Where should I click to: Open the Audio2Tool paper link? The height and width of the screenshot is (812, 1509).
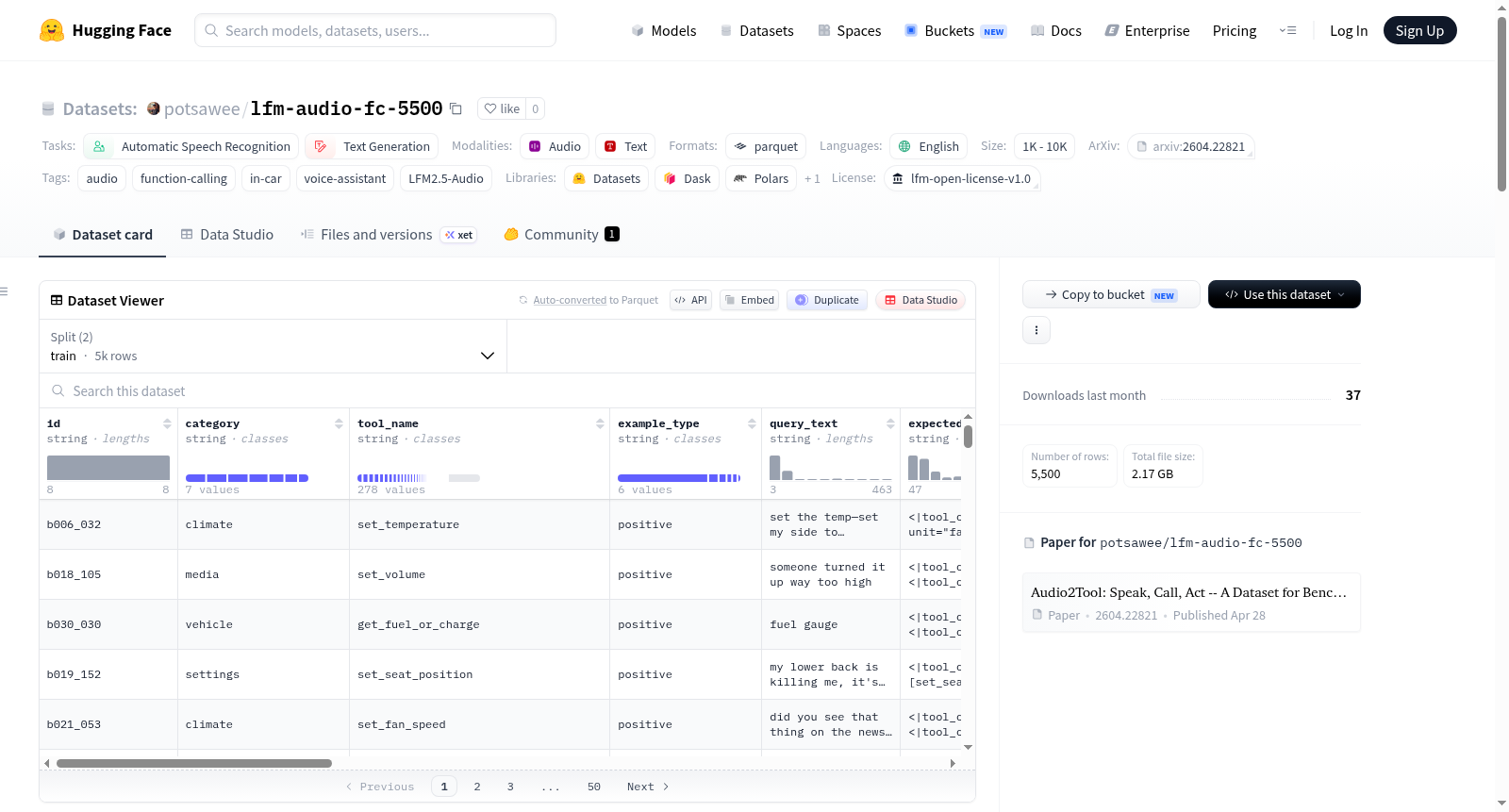point(1191,603)
